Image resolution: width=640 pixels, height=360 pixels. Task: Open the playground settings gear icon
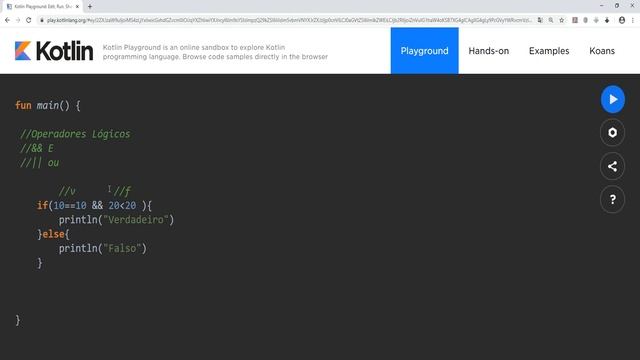pyautogui.click(x=612, y=133)
